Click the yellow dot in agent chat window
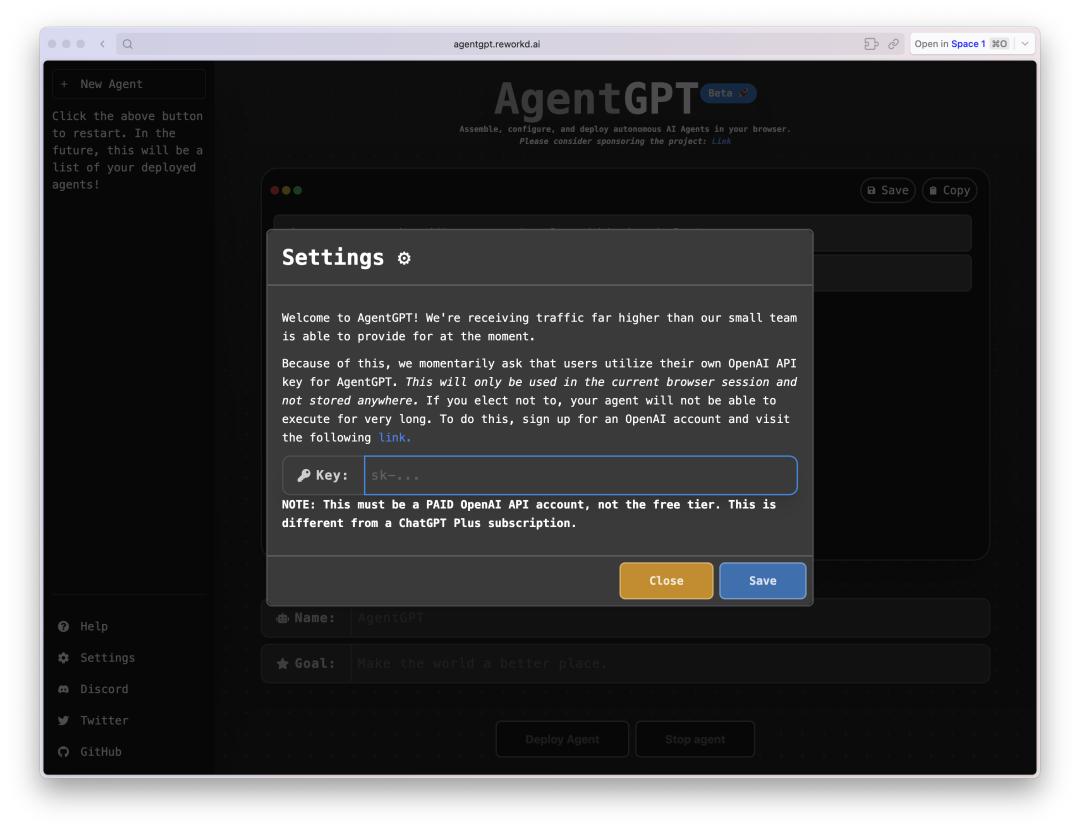 [287, 190]
